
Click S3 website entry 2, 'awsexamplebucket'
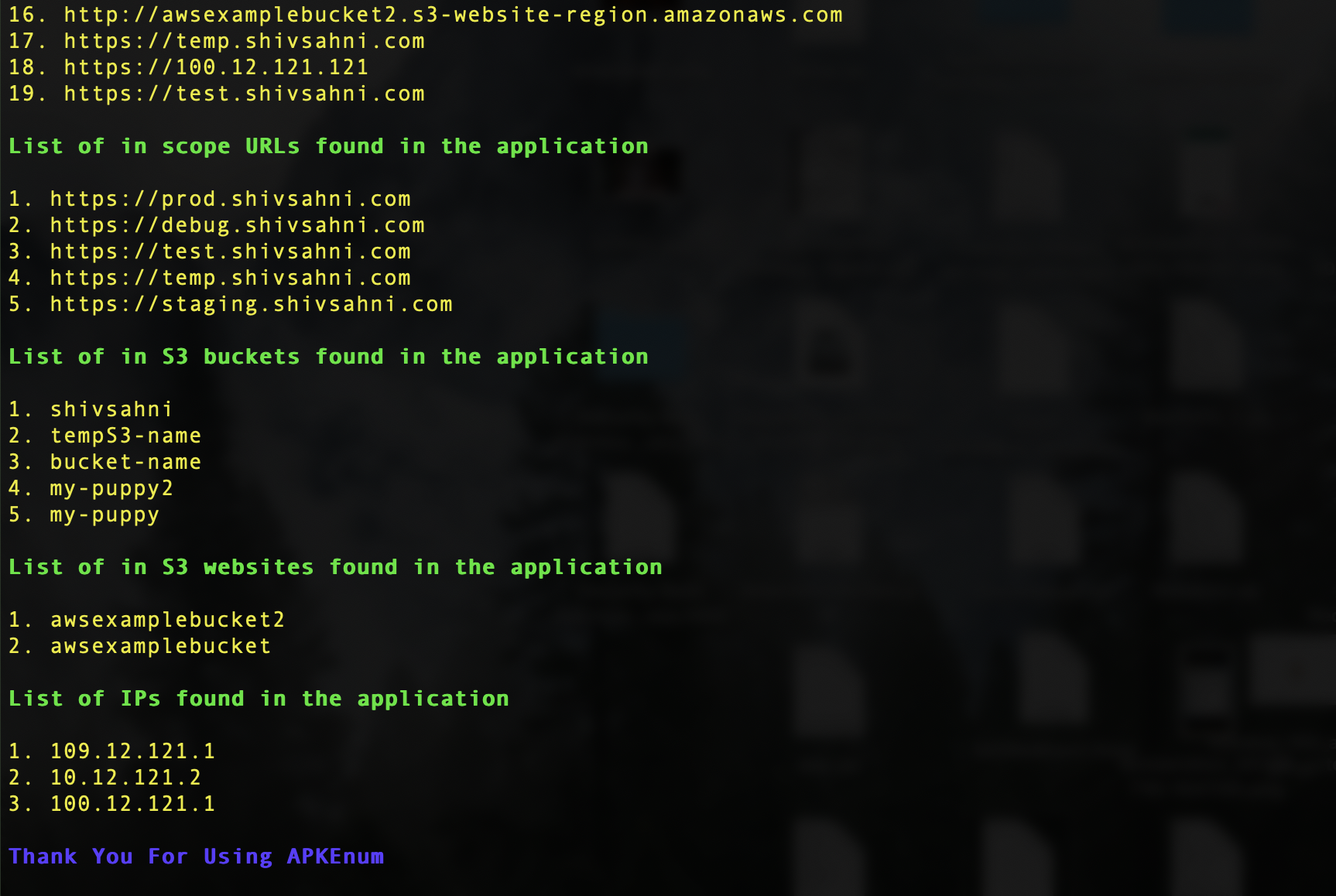point(160,647)
